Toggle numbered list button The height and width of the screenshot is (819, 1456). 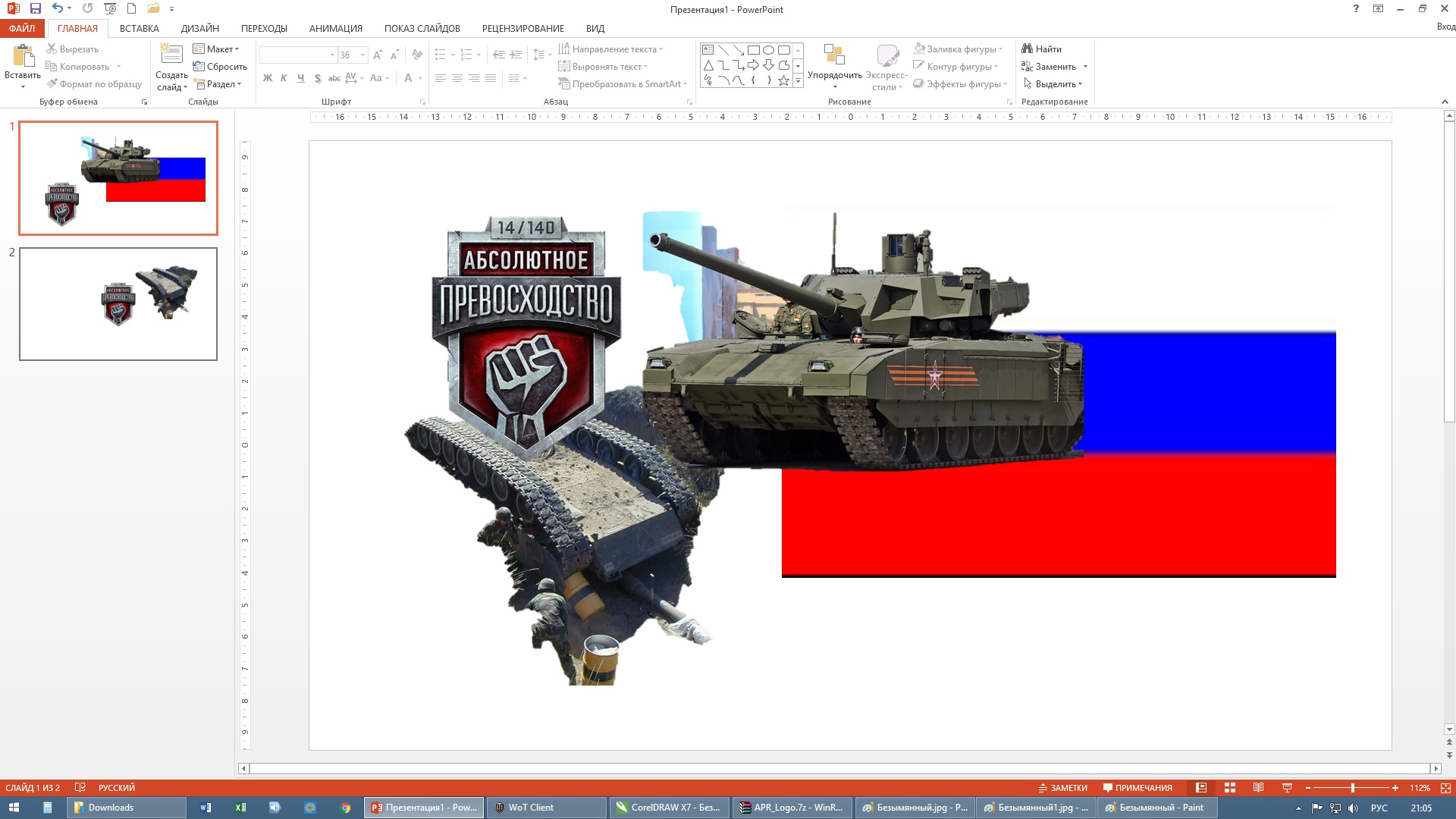[466, 55]
